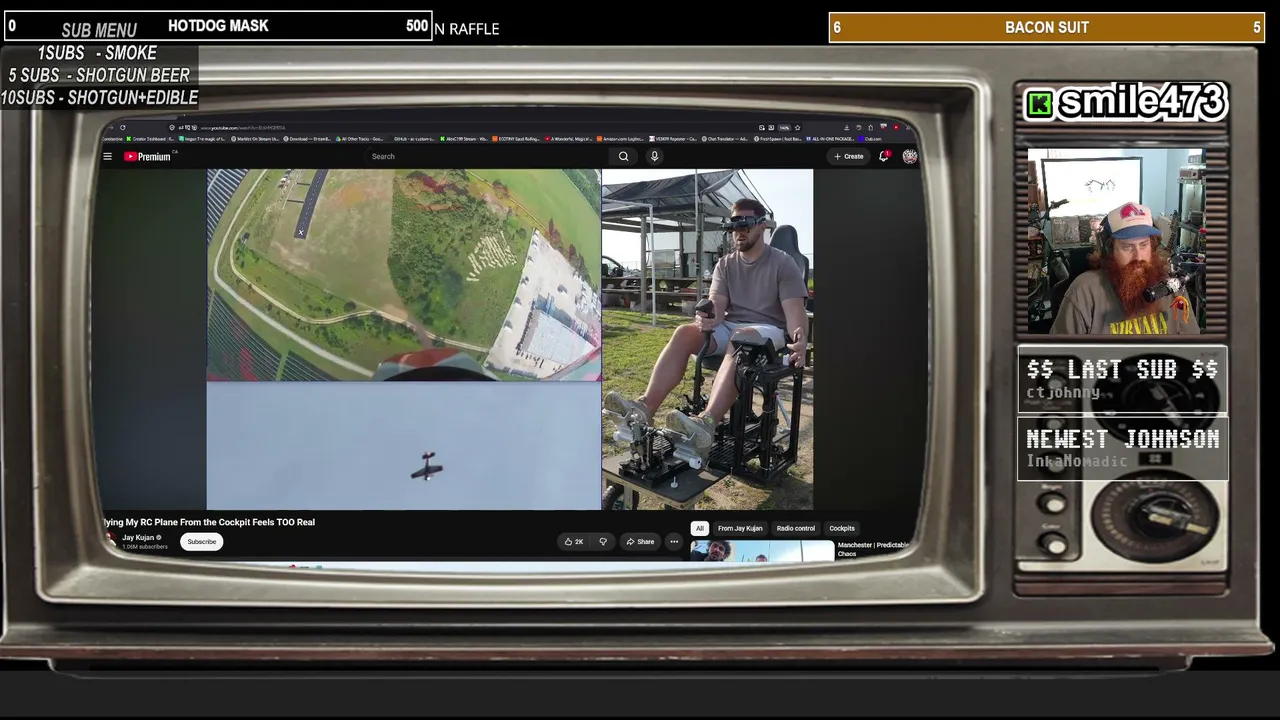Image resolution: width=1280 pixels, height=720 pixels.
Task: Go to YouTube Premium home logo
Action: pyautogui.click(x=148, y=156)
